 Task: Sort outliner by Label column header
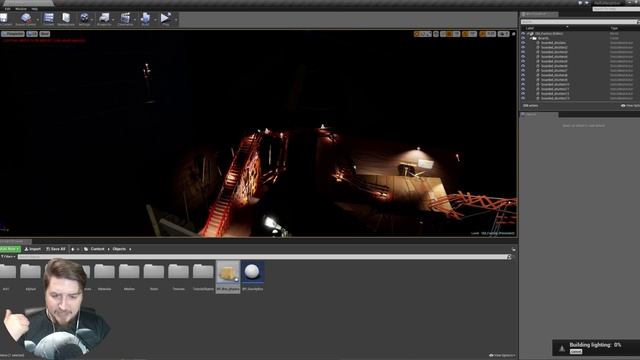coord(530,28)
